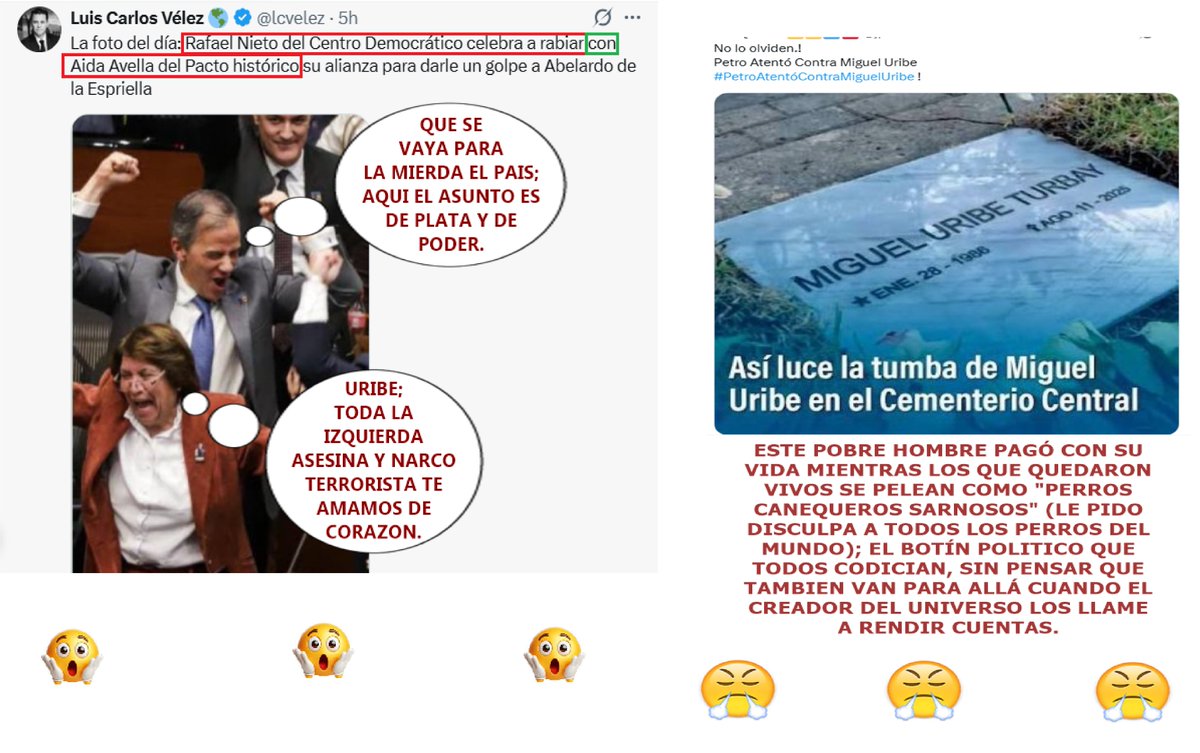Click the verified blue checkmark badge
Image resolution: width=1200 pixels, height=753 pixels.
(241, 18)
